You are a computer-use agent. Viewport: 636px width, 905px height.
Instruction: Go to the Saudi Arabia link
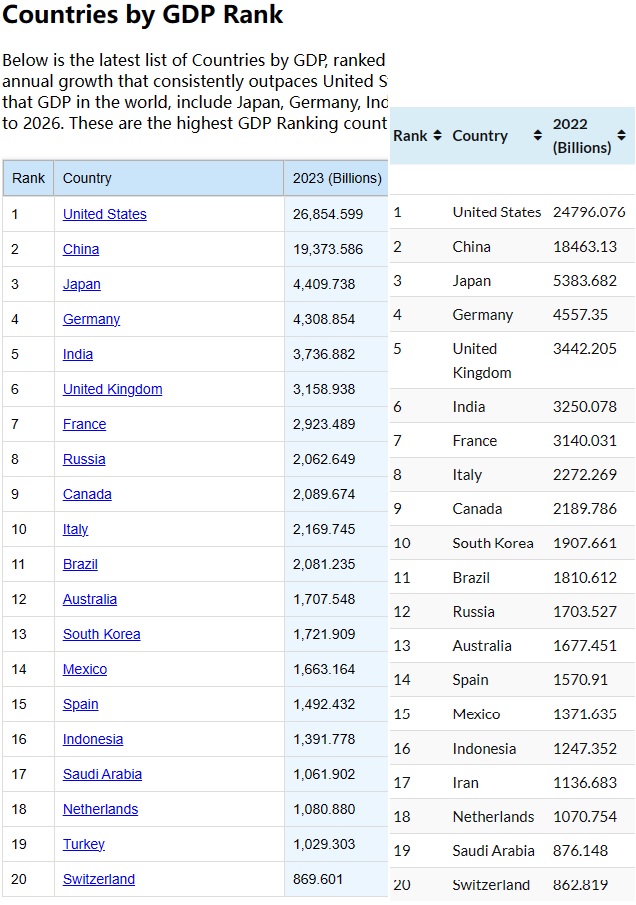pyautogui.click(x=102, y=775)
